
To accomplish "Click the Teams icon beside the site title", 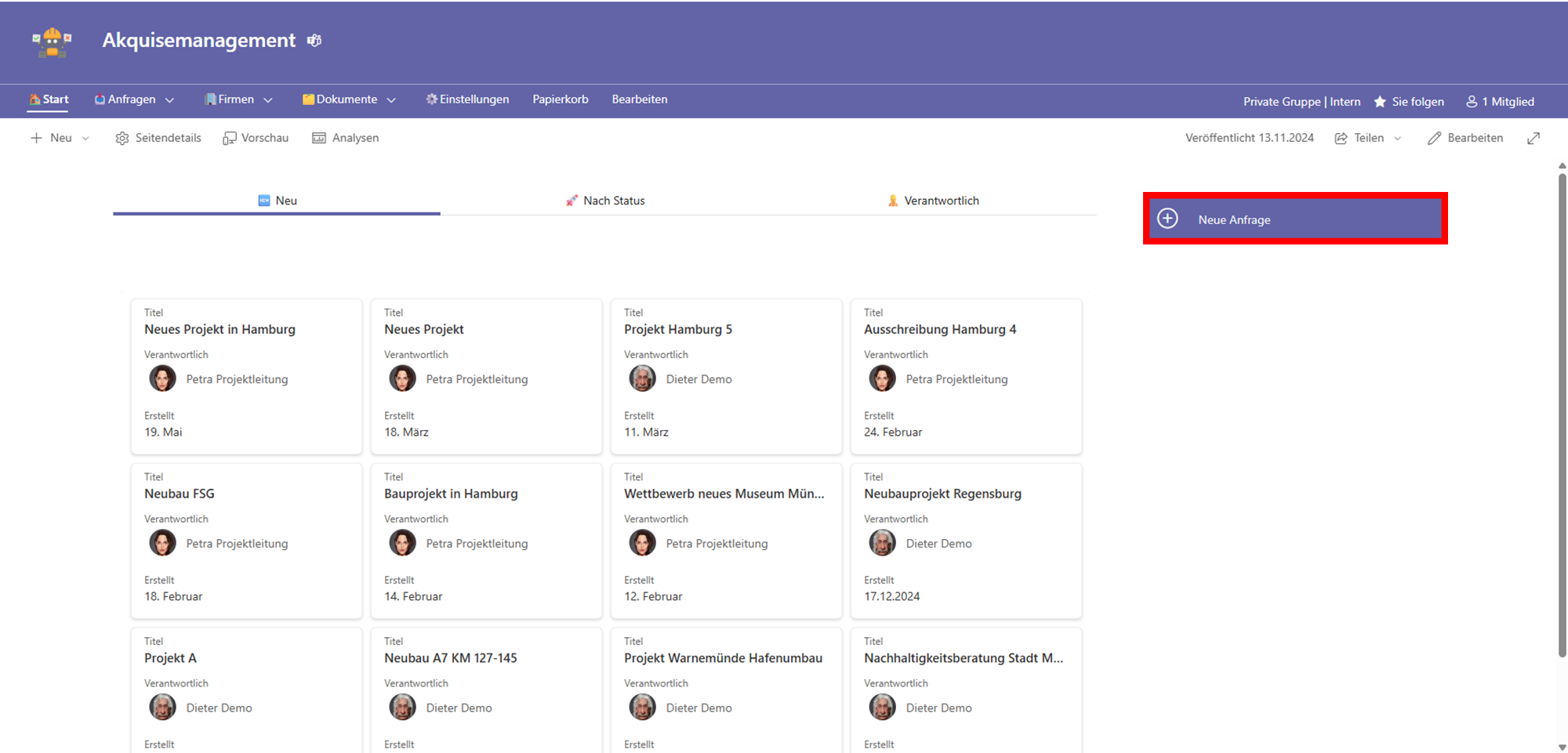I will pos(314,41).
